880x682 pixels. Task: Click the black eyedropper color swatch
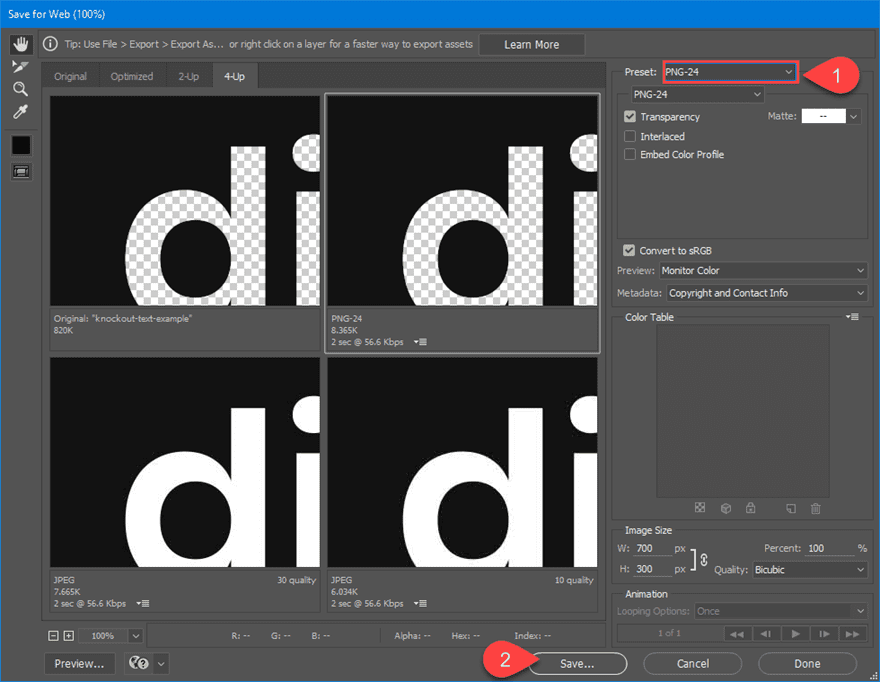tap(20, 145)
